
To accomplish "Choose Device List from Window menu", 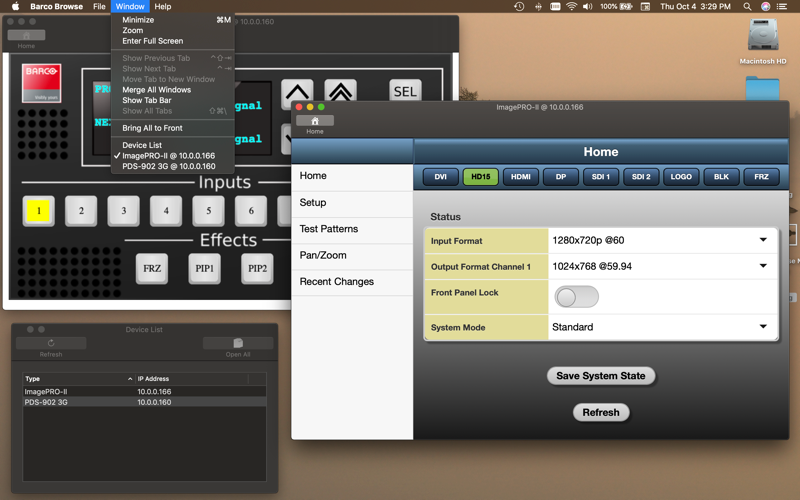I will click(x=172, y=145).
